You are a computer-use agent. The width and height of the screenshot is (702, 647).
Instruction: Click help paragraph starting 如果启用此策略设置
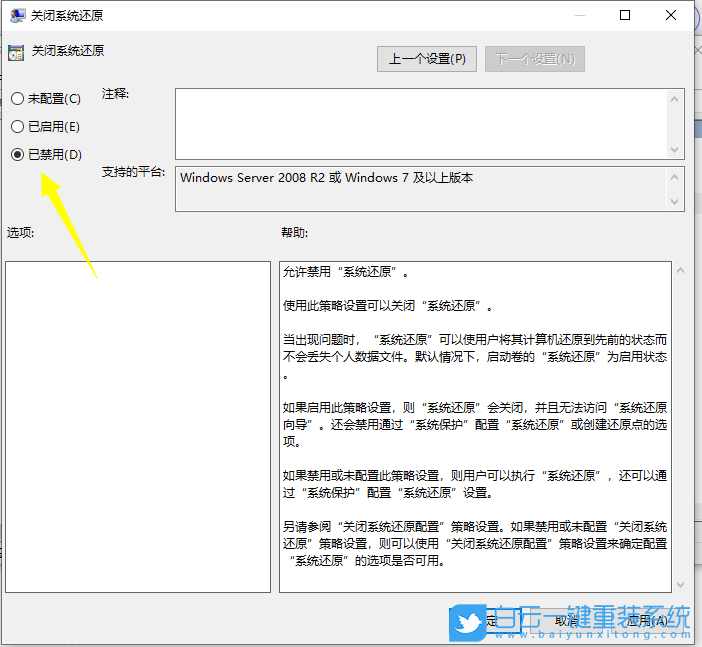pyautogui.click(x=475, y=424)
